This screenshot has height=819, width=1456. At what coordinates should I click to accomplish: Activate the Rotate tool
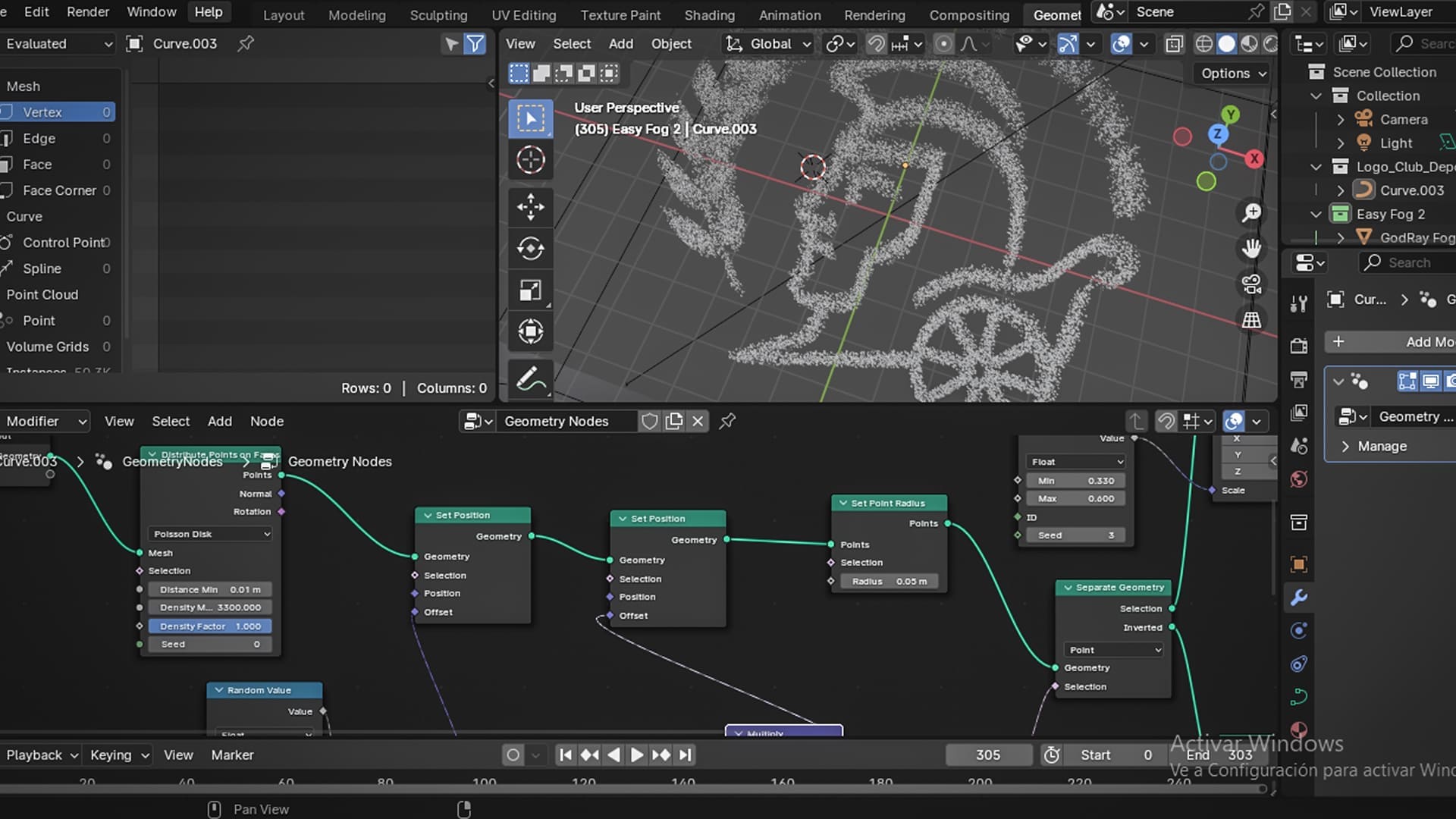click(530, 248)
